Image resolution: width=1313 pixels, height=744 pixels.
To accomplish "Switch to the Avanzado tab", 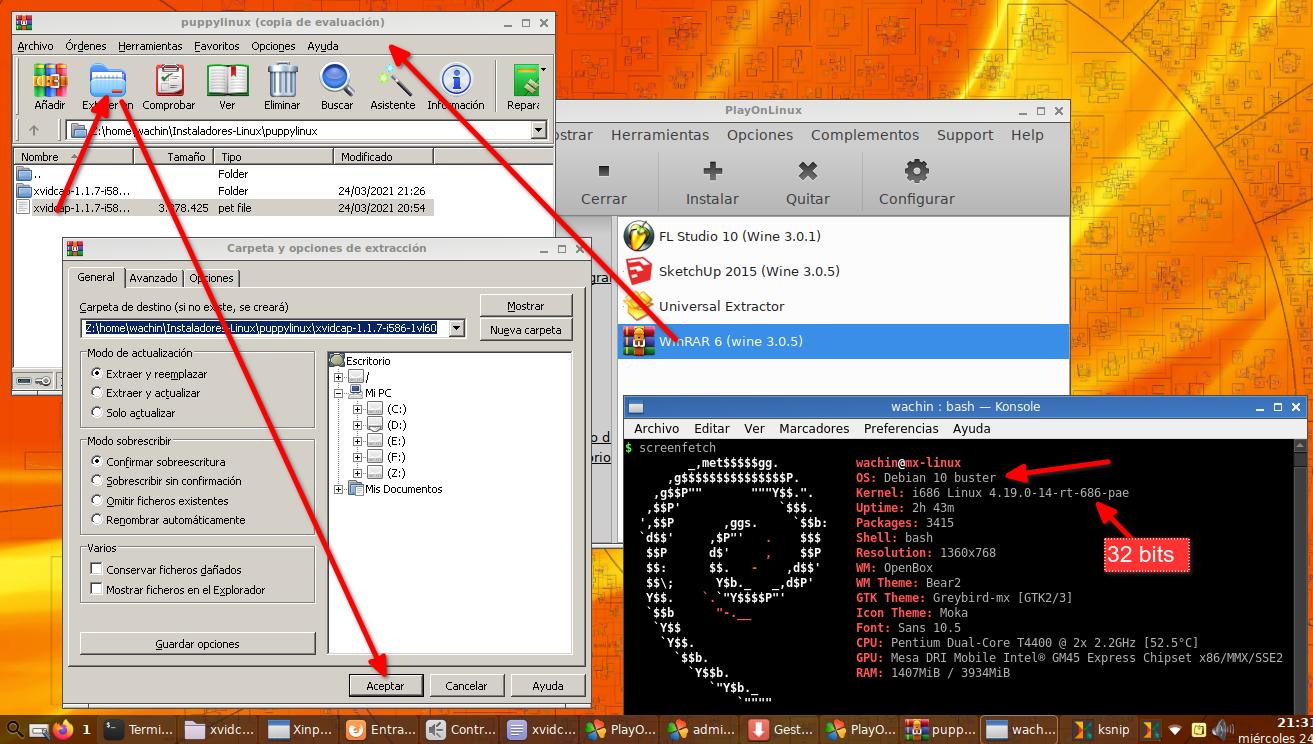I will 154,278.
